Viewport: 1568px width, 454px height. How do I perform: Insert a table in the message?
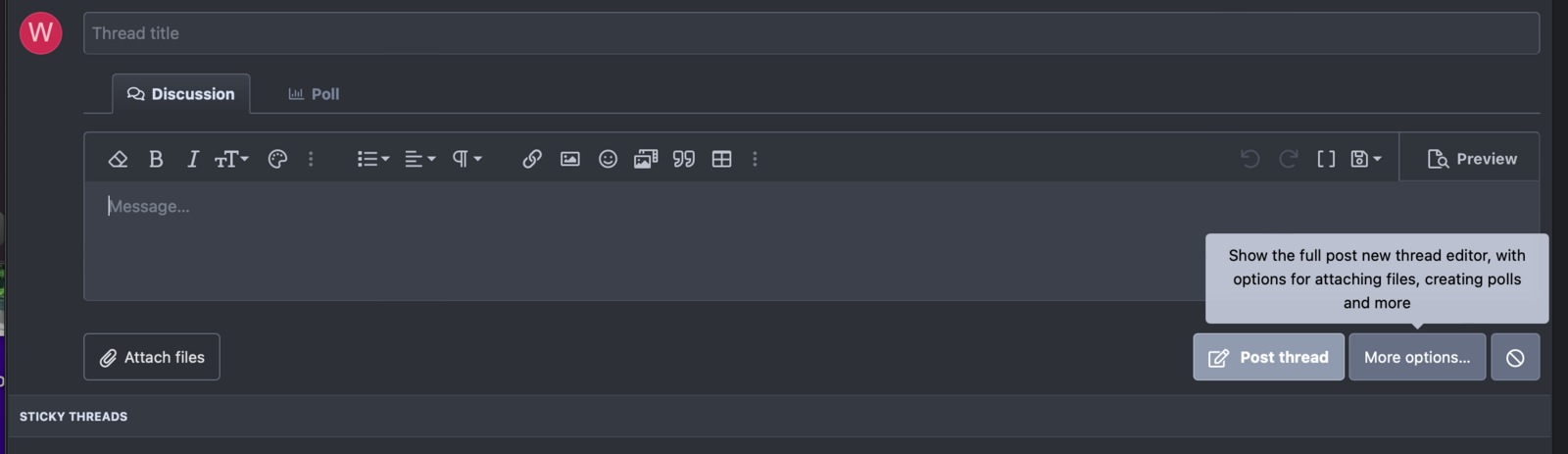pyautogui.click(x=722, y=159)
